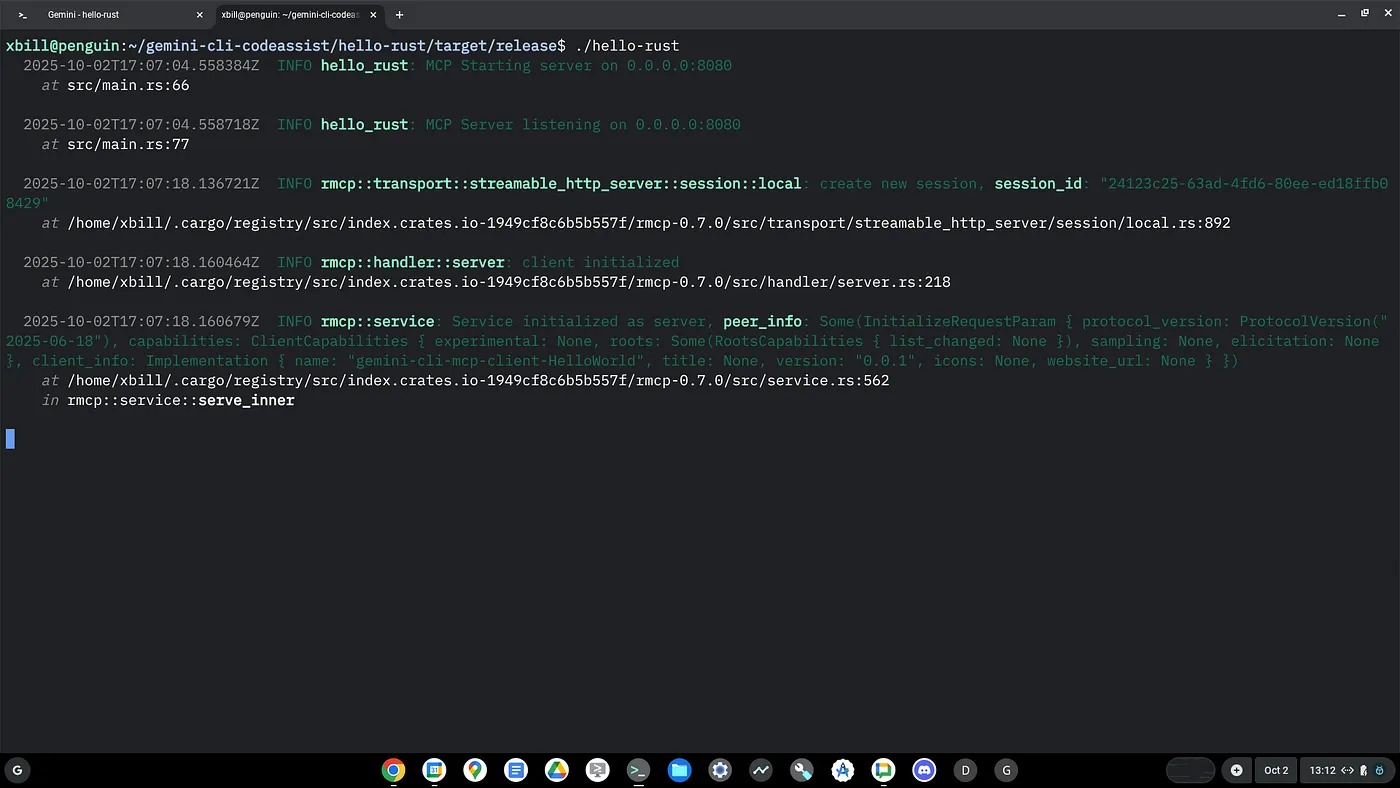Launch Google Chrome from the shelf
This screenshot has width=1400, height=788.
pos(393,770)
